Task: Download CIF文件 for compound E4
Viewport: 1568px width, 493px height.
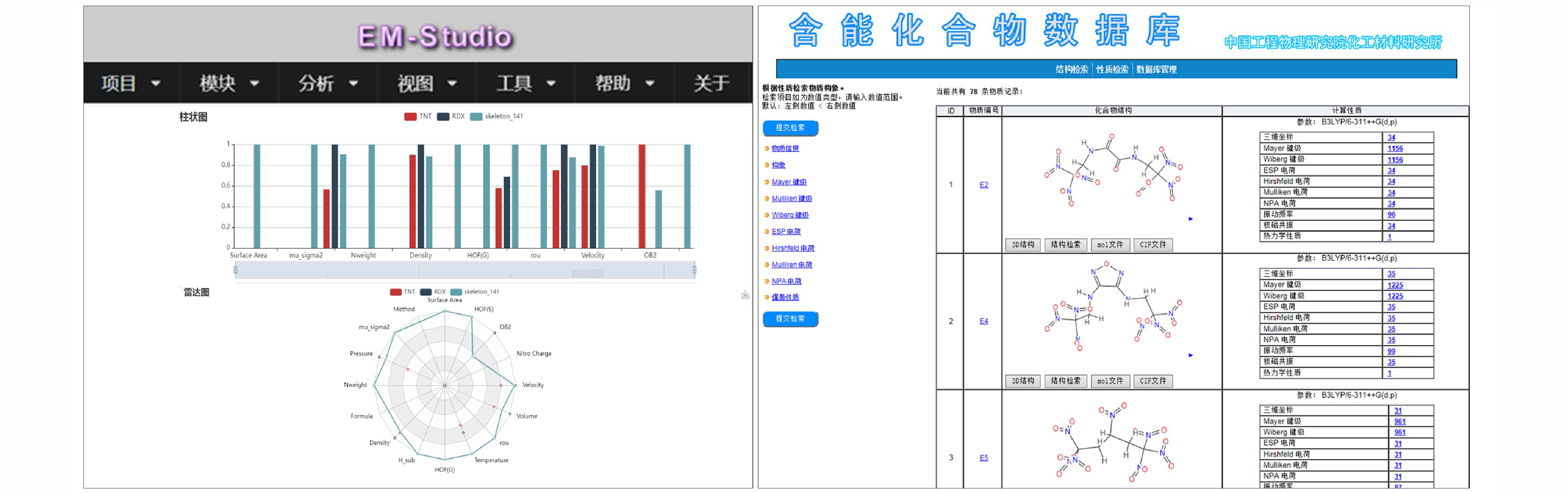Action: click(x=1153, y=381)
